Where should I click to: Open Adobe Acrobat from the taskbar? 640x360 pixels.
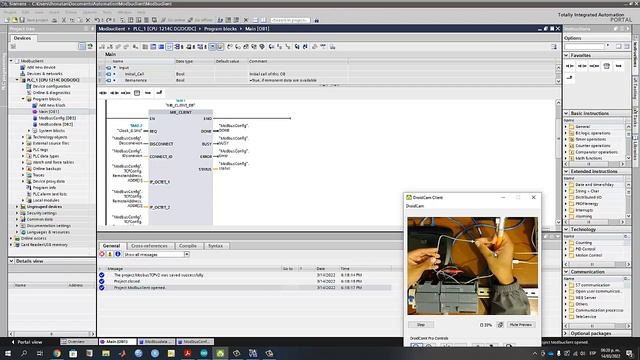[x=187, y=353]
